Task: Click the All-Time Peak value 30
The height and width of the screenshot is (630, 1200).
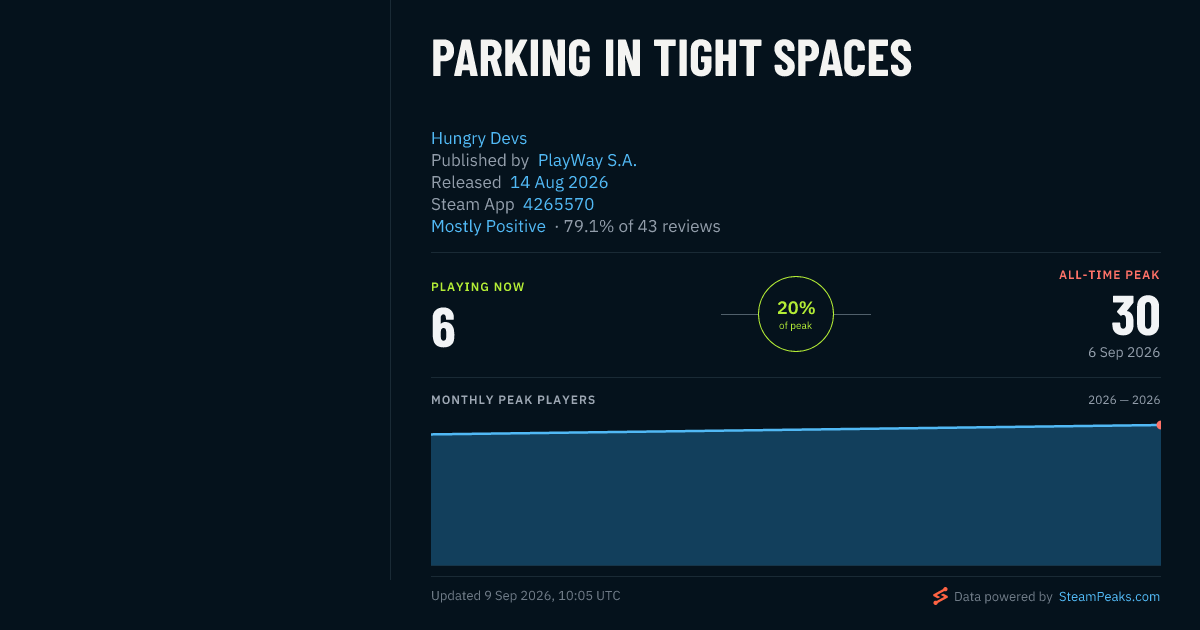Action: 1136,317
